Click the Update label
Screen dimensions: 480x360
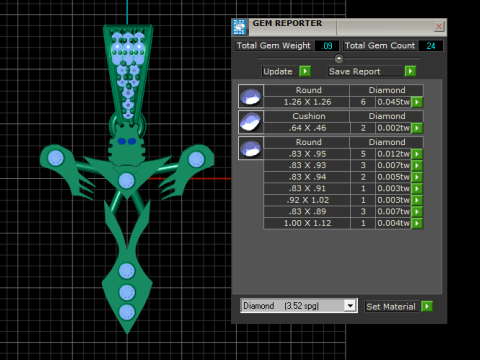pos(278,72)
